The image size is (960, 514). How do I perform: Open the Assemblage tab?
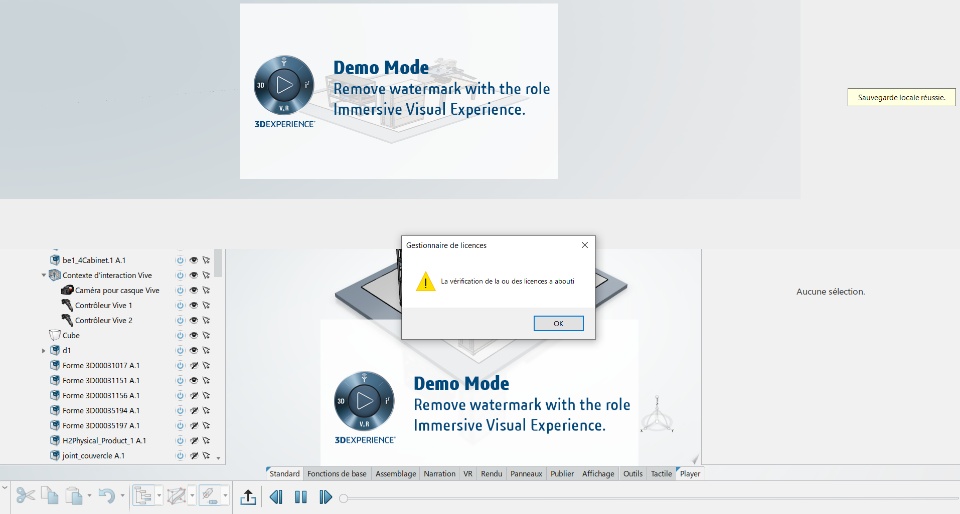pyautogui.click(x=396, y=474)
